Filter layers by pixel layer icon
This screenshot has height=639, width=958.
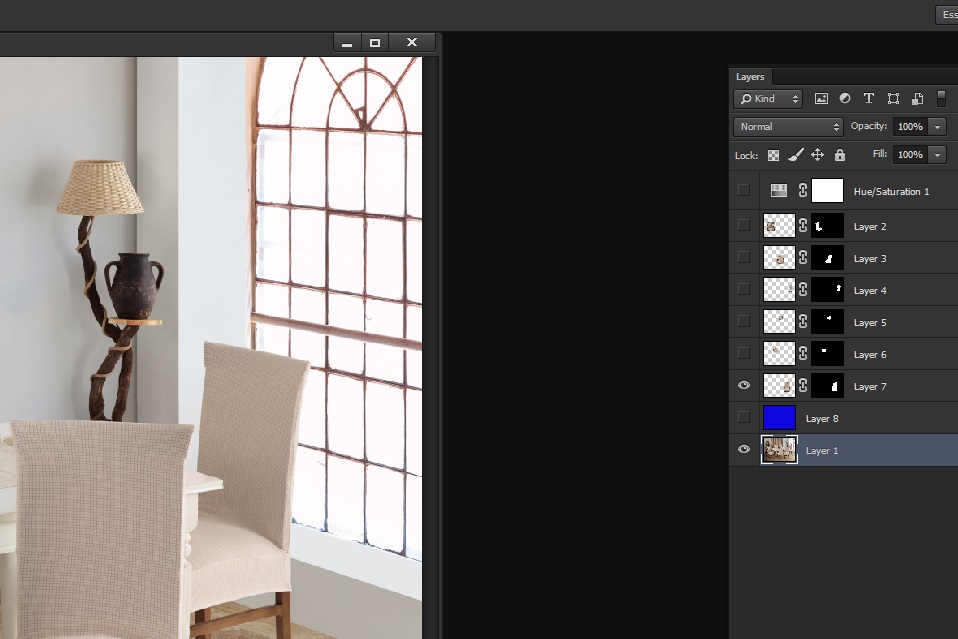pos(821,98)
